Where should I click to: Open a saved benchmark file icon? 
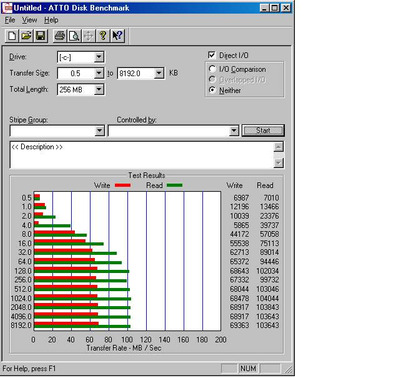26,35
